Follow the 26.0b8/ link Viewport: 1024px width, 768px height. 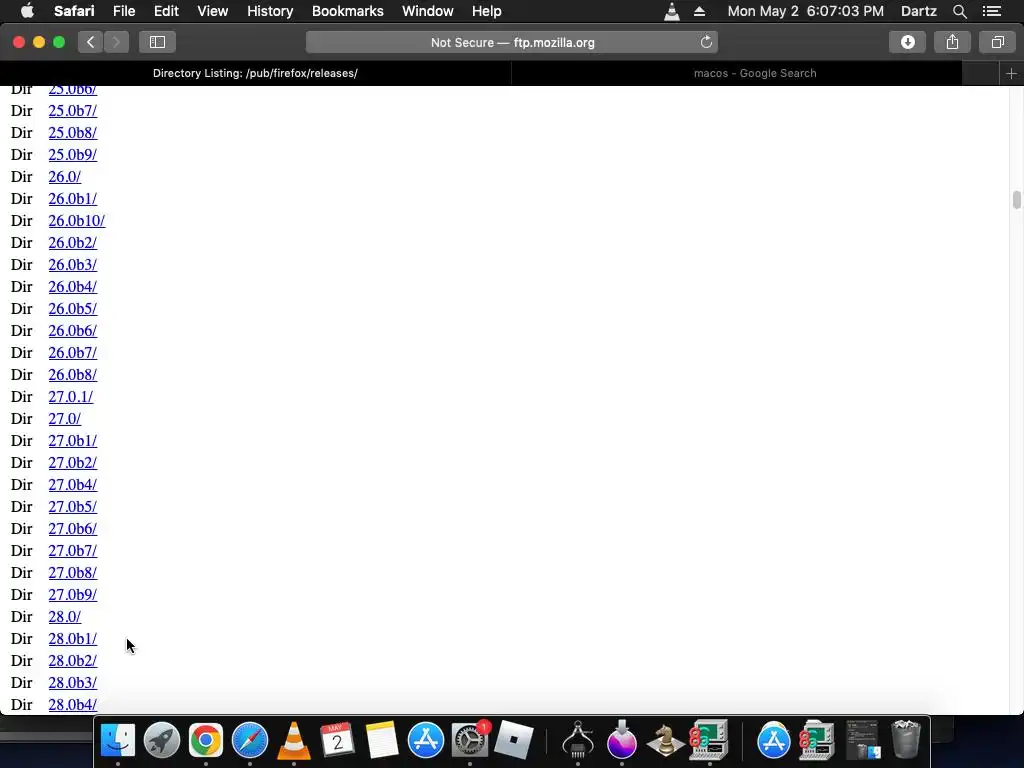(72, 375)
